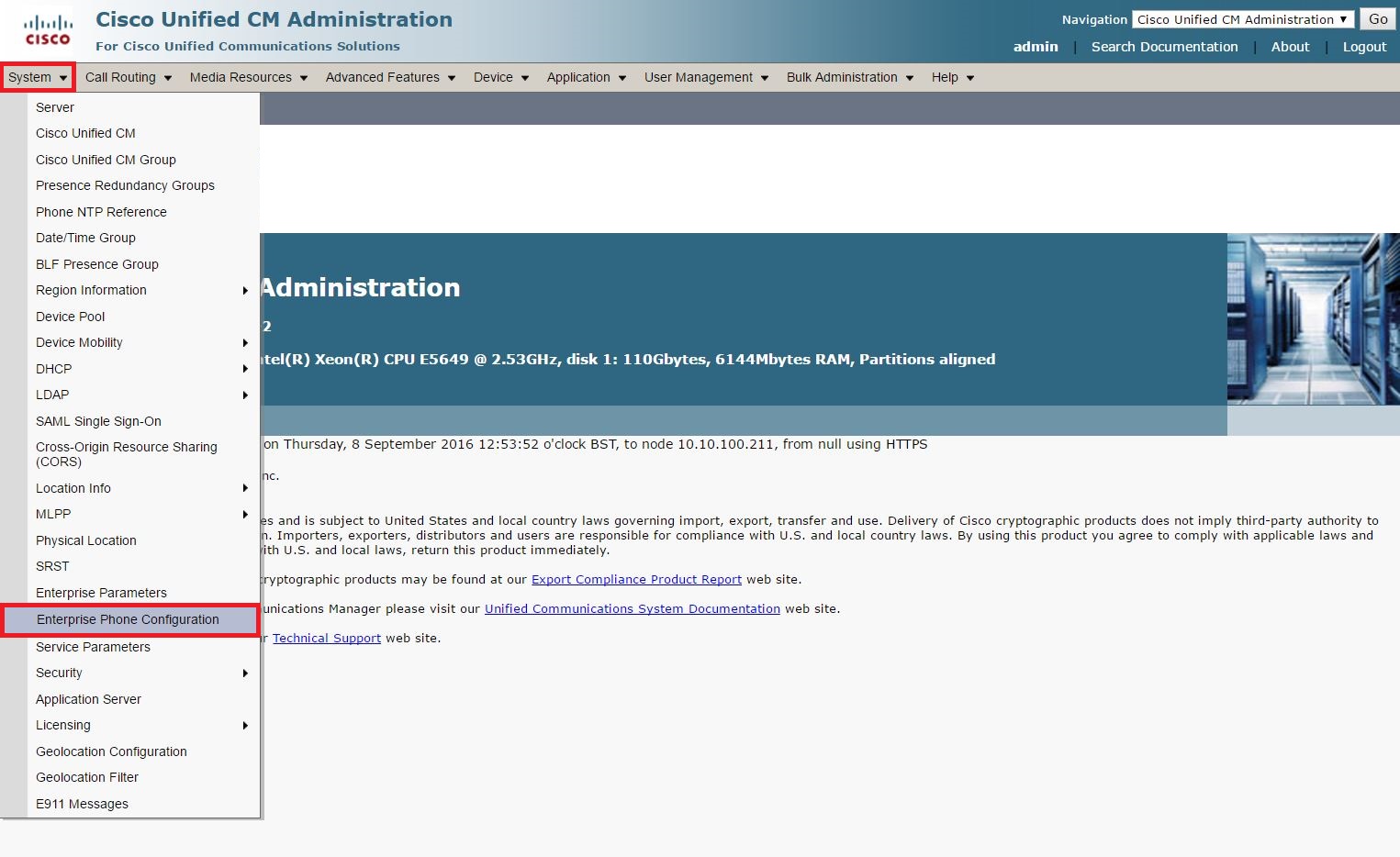Expand DHCP submenu
This screenshot has width=1400, height=857.
(x=143, y=369)
